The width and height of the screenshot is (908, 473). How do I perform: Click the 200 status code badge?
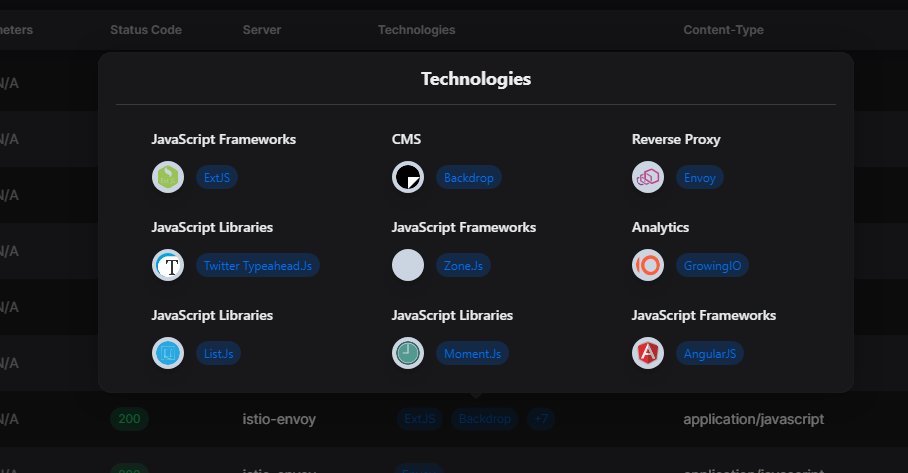129,419
